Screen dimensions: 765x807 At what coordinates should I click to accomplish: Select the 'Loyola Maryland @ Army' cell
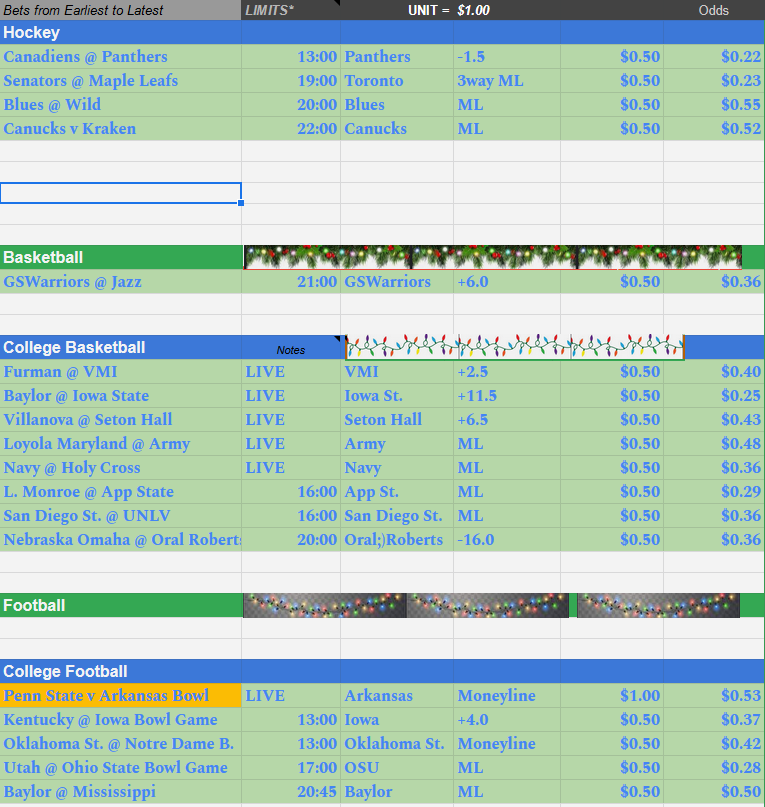pyautogui.click(x=120, y=444)
